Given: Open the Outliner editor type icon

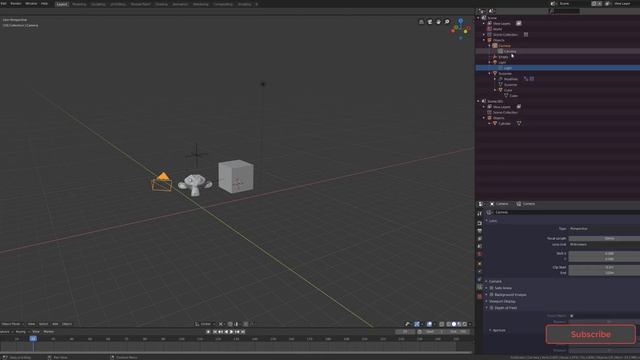Looking at the screenshot, I should [482, 11].
